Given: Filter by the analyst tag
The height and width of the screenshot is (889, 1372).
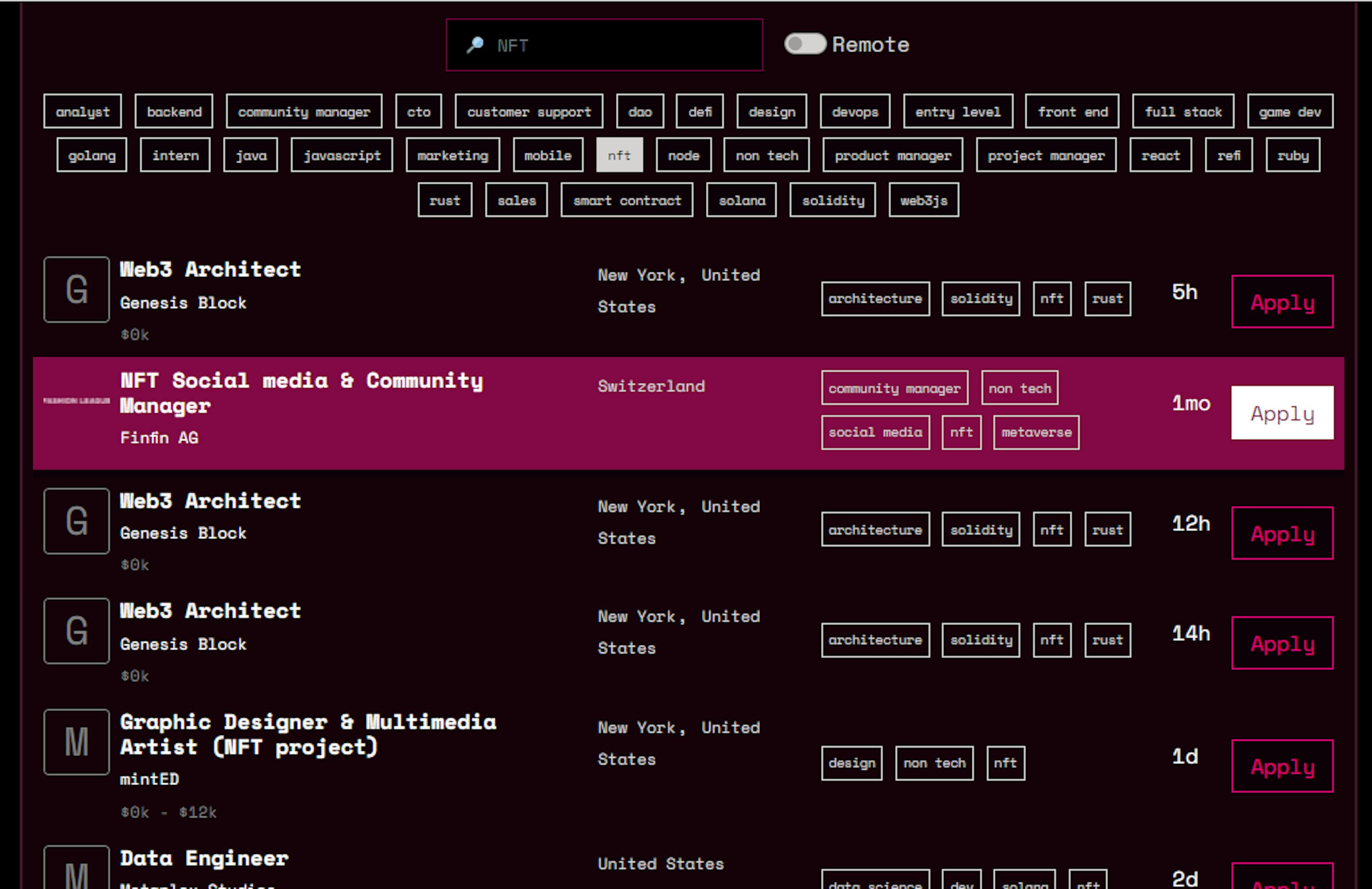Looking at the screenshot, I should pos(83,111).
